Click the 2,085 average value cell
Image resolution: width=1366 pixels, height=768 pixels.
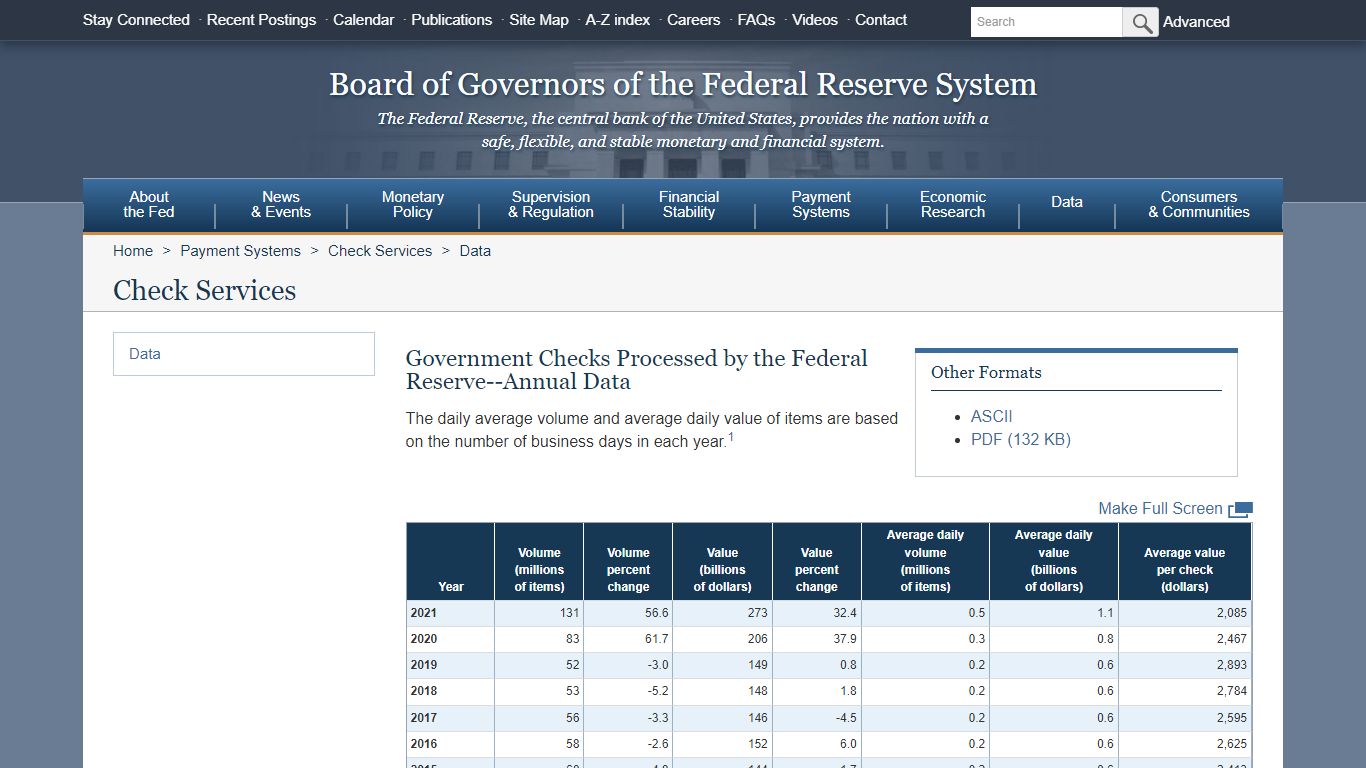pos(1185,613)
